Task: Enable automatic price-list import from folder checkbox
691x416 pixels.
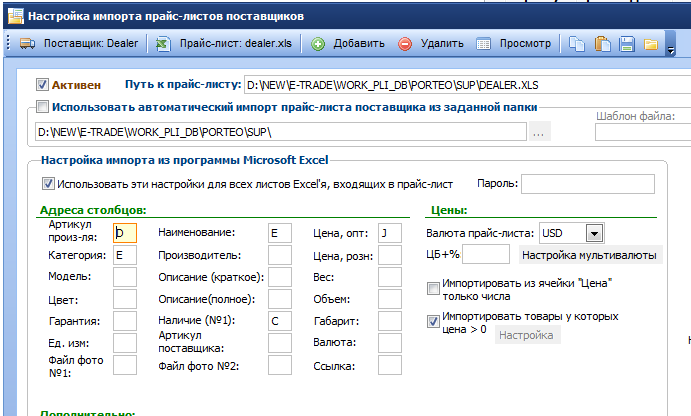Action: [x=42, y=107]
